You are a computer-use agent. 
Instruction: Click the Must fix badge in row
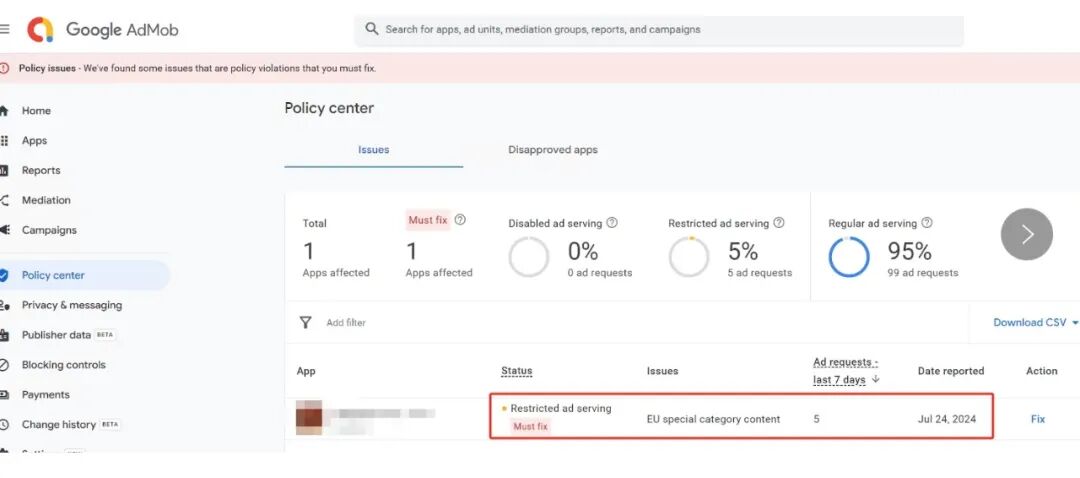530,426
